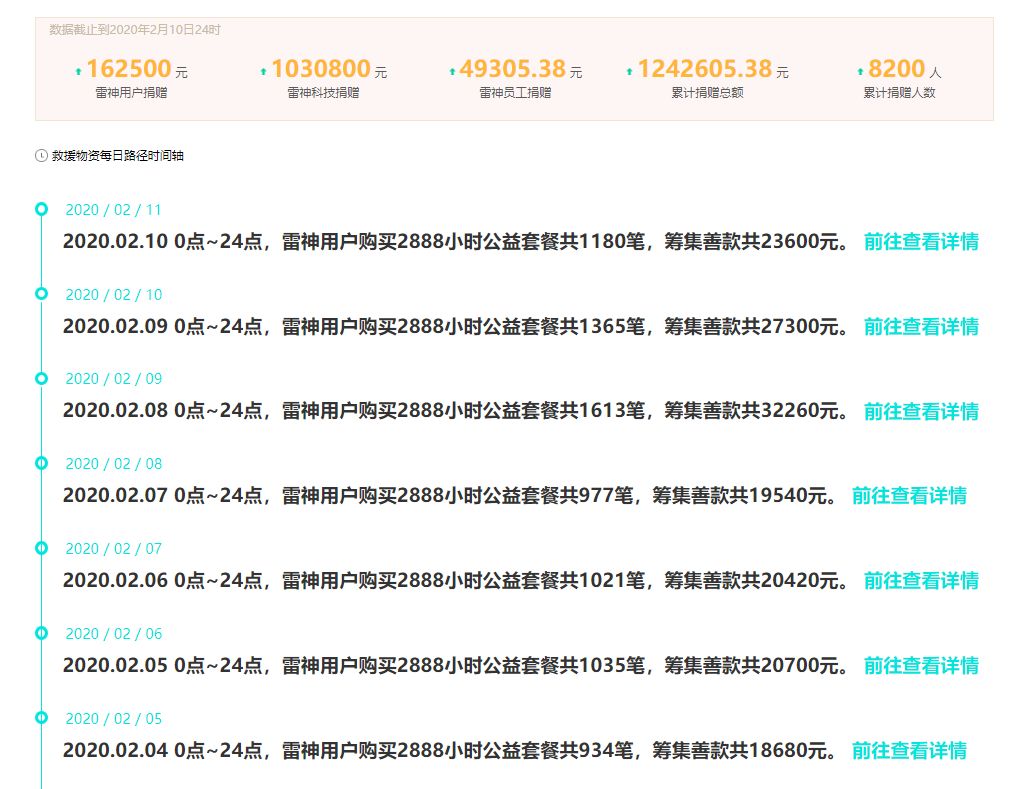This screenshot has height=789, width=1021.
Task: Click the date text 2020 / 02 / 05
Action: [113, 718]
